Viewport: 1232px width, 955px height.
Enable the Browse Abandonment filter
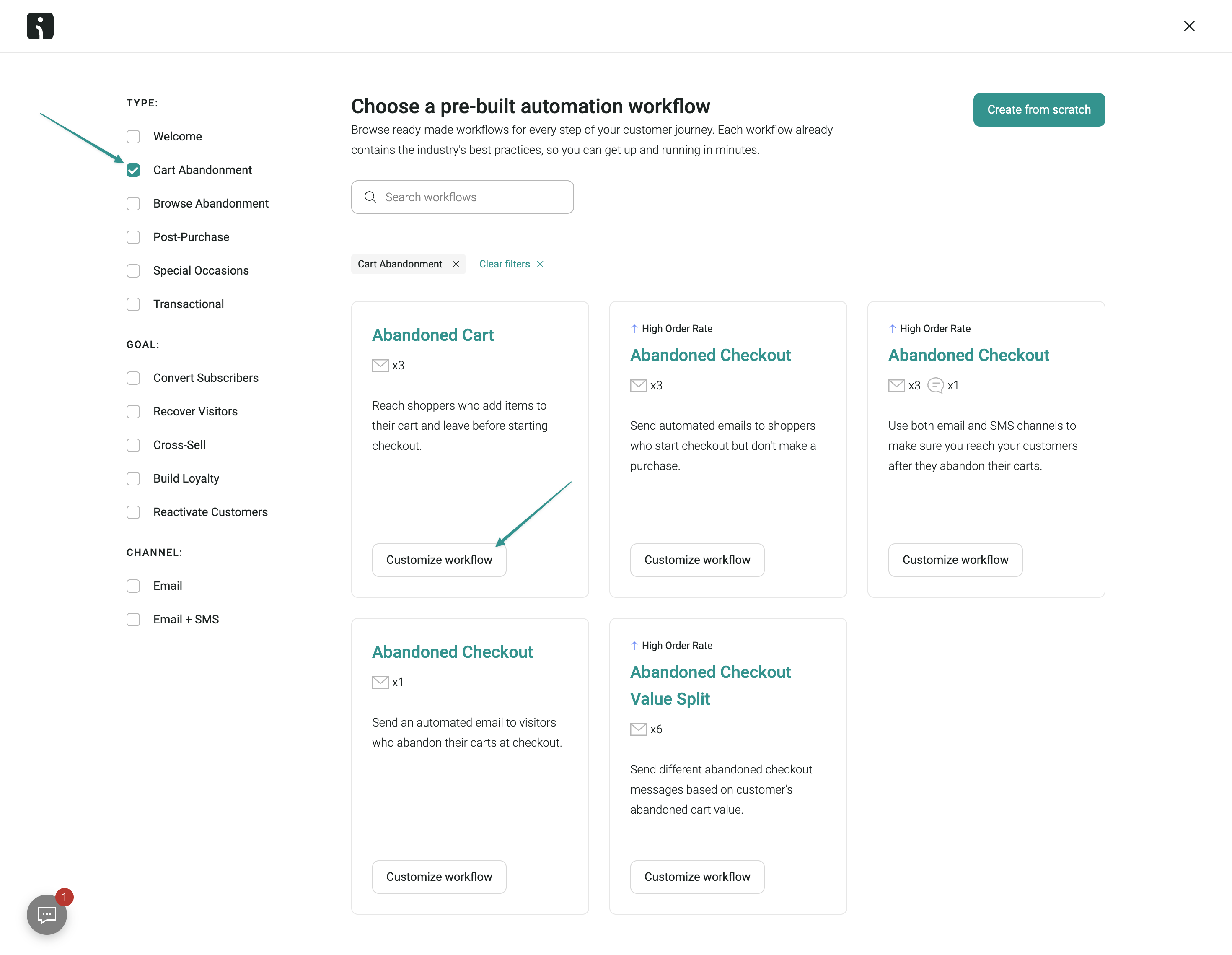133,203
